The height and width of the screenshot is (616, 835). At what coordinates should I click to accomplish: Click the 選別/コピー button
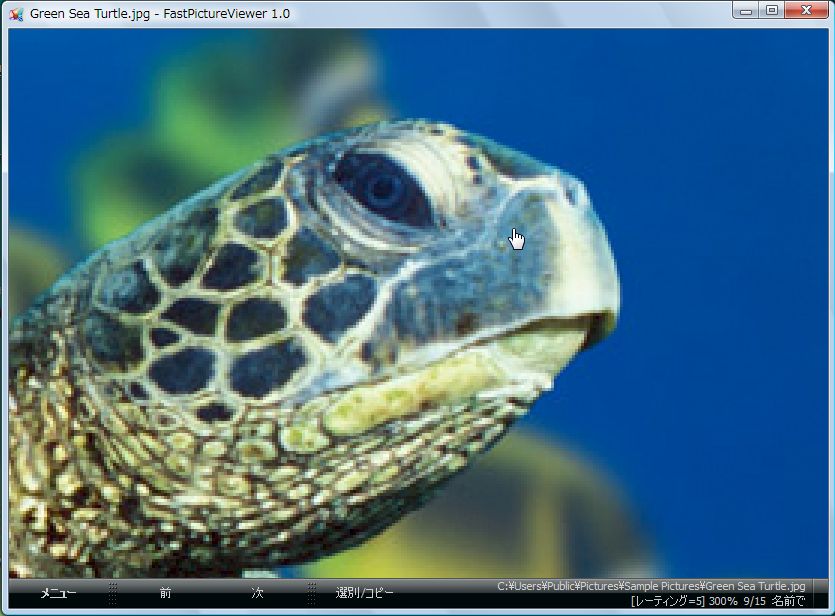(x=365, y=593)
